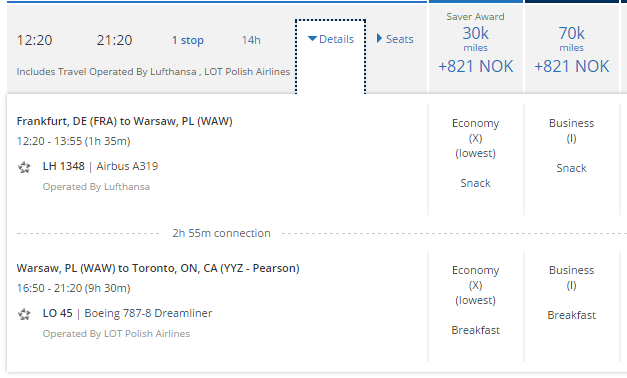
Task: Click the Warsaw to Toronto segment title
Action: click(158, 268)
